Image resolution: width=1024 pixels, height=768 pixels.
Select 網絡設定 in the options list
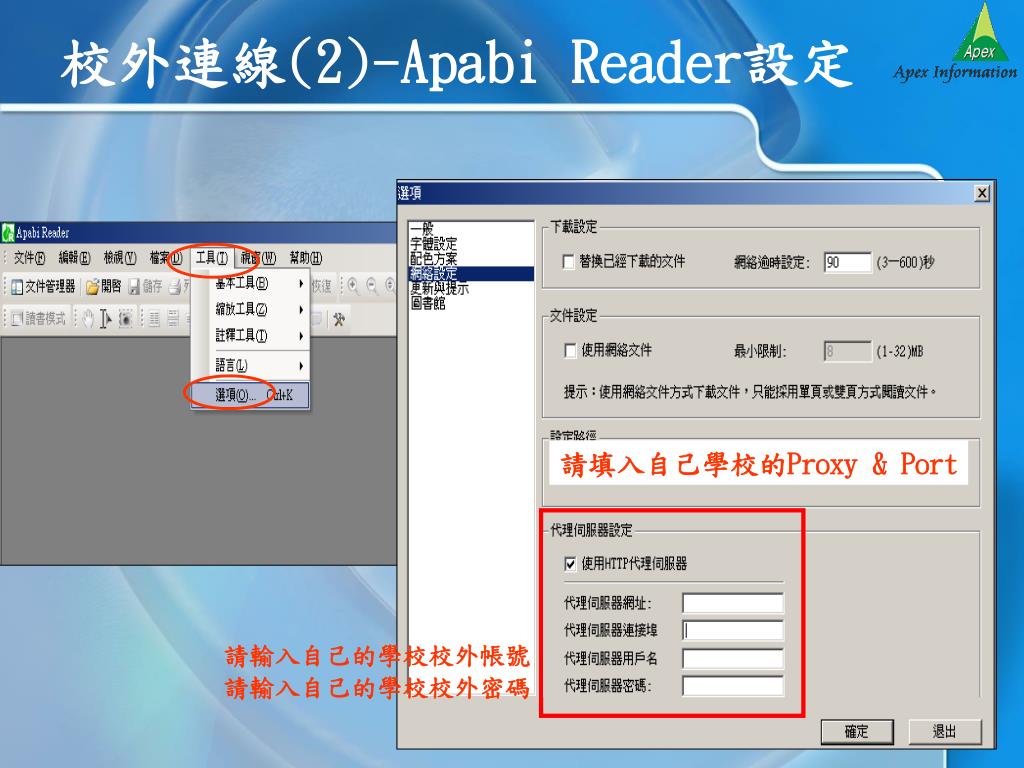[471, 274]
